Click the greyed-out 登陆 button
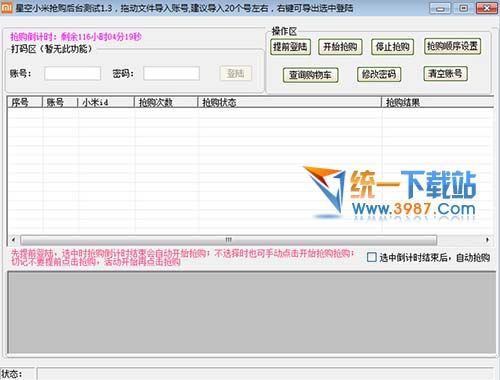 [236, 73]
